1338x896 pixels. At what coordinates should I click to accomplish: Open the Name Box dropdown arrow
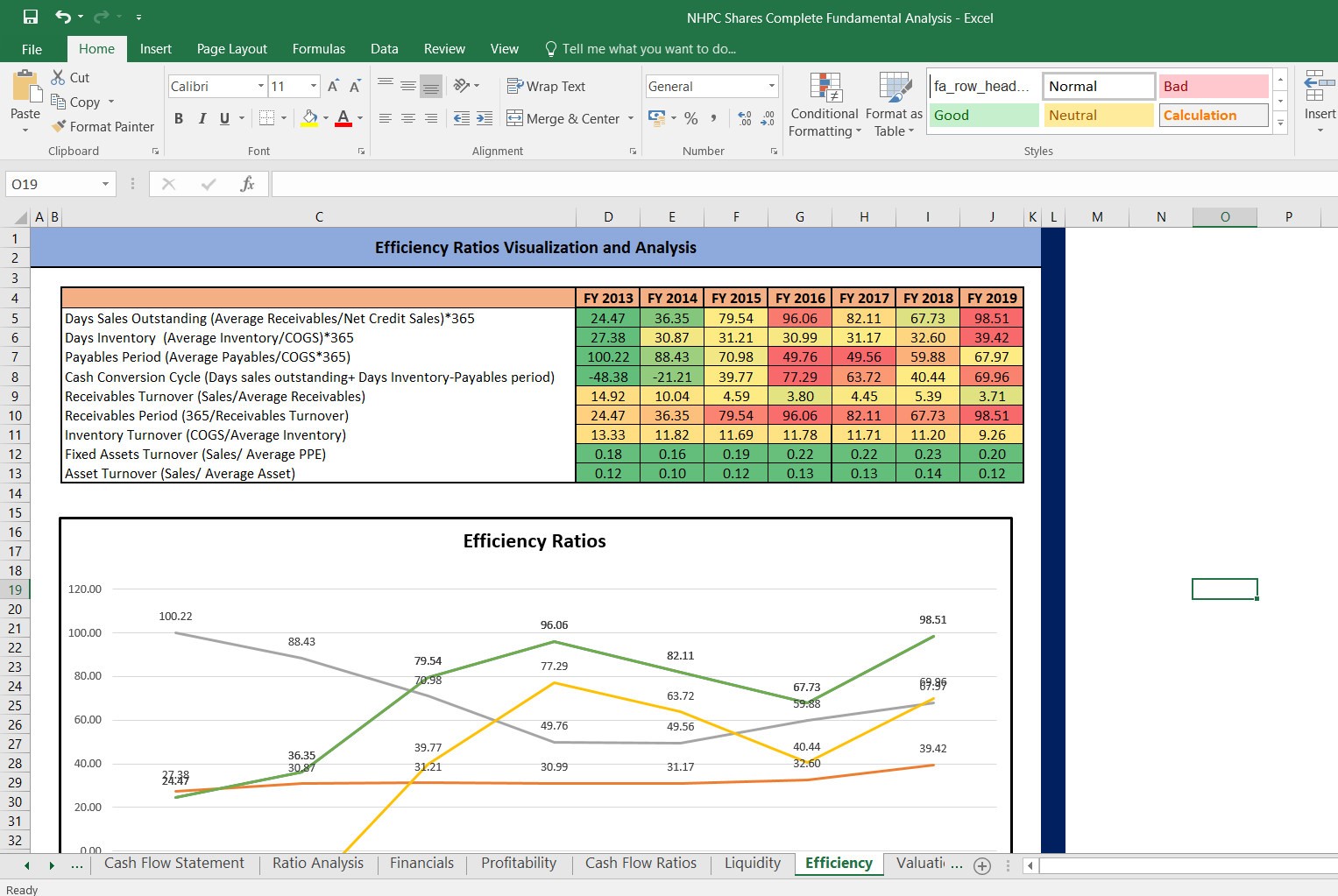click(105, 184)
